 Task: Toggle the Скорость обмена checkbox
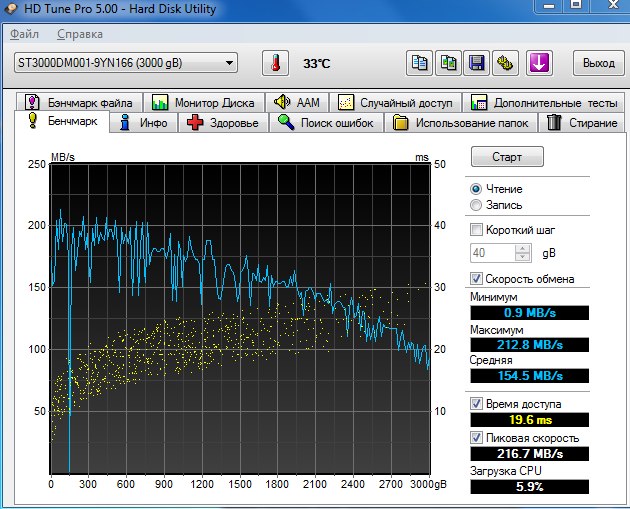point(477,279)
